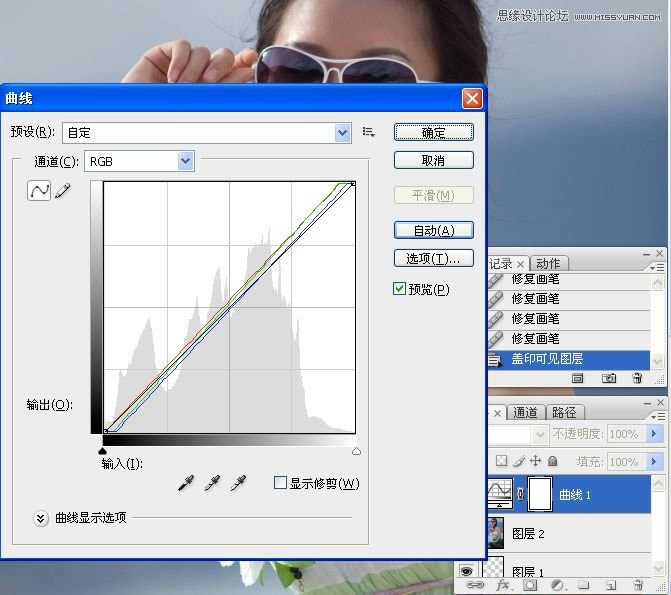Viewport: 671px width, 595px height.
Task: Open the 预设 preset dropdown
Action: coord(343,132)
